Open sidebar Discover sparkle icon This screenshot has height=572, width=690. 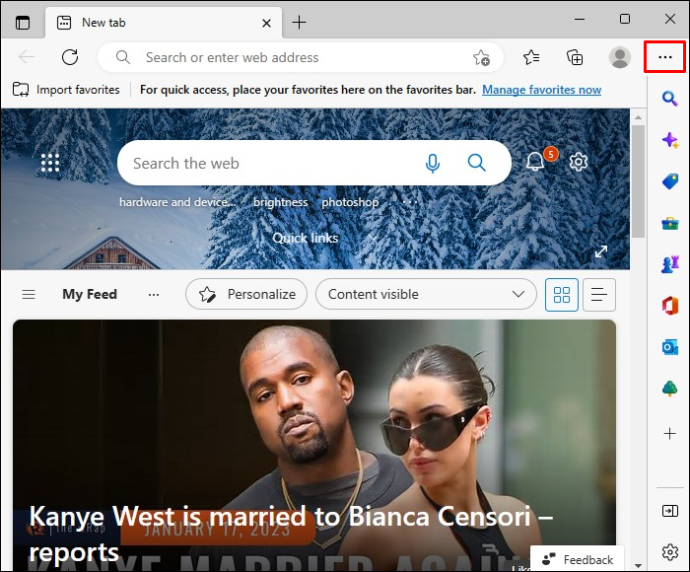coord(670,140)
